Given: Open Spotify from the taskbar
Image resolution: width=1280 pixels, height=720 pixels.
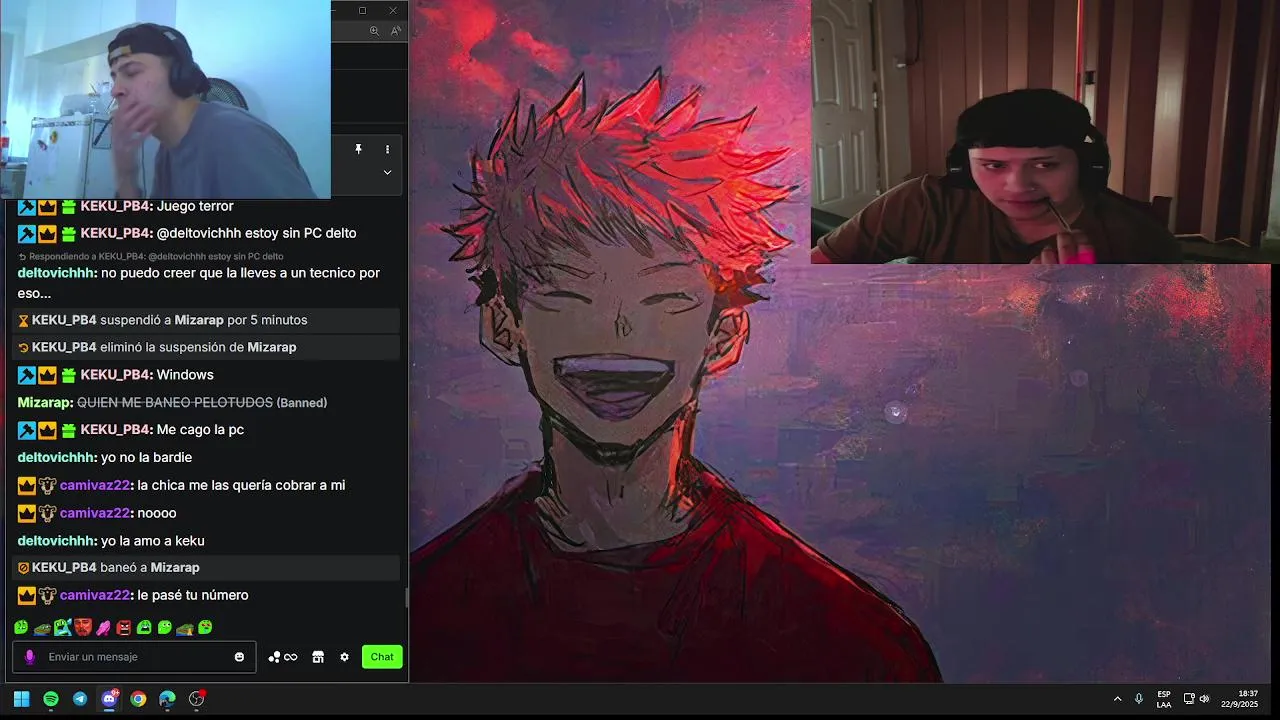Looking at the screenshot, I should click(x=51, y=699).
